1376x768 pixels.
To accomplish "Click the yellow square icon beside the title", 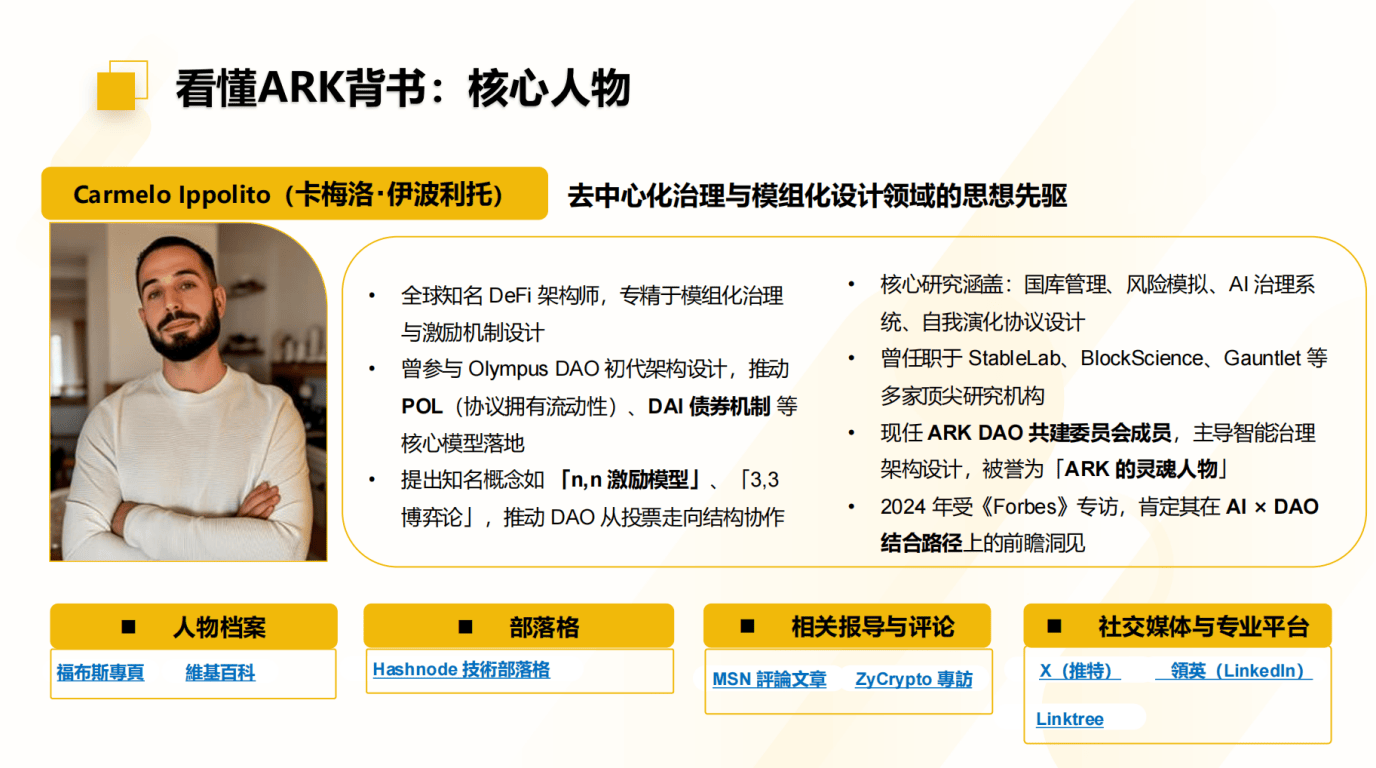I will [119, 87].
